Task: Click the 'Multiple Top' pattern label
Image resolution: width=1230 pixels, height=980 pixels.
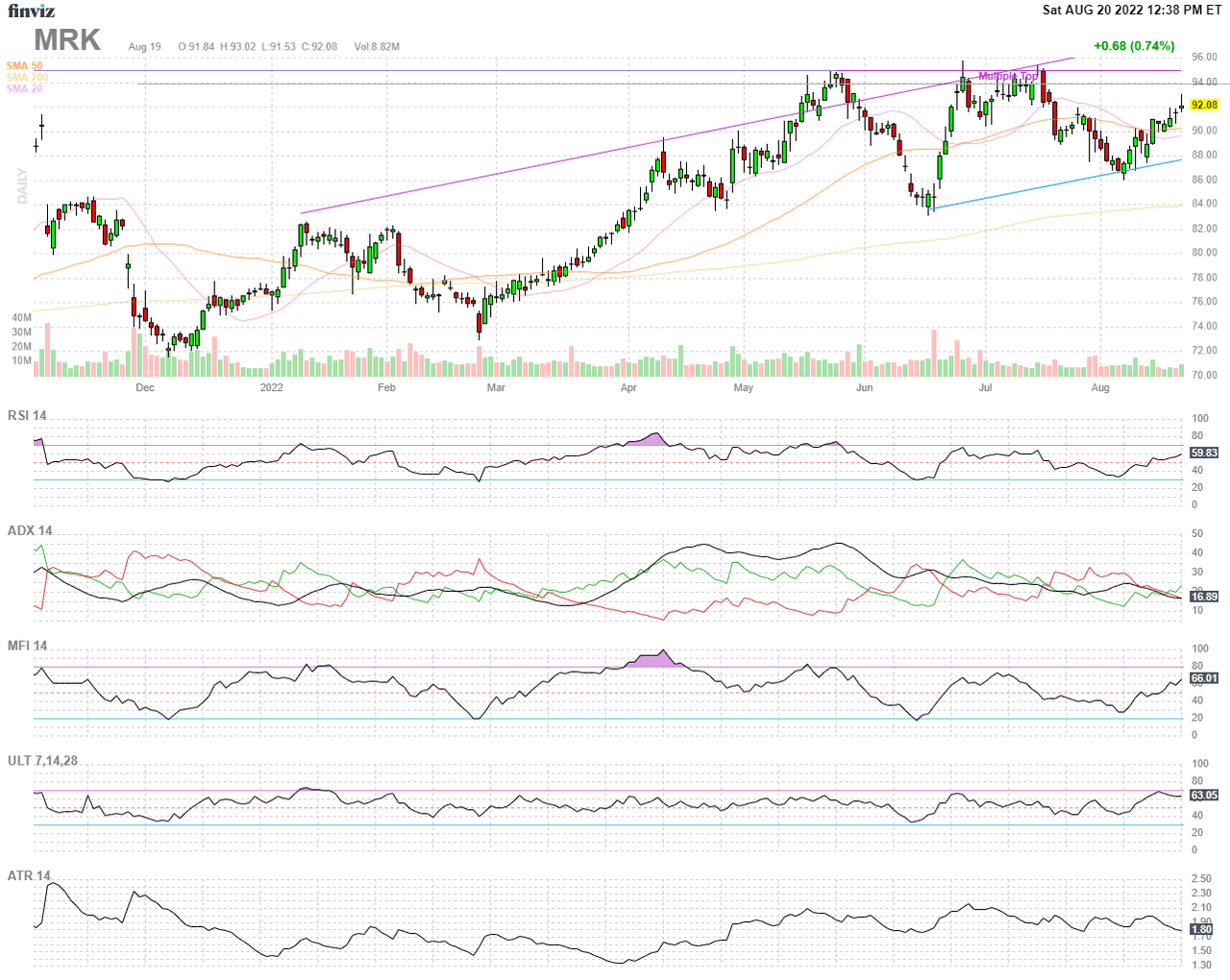Action: [1008, 76]
